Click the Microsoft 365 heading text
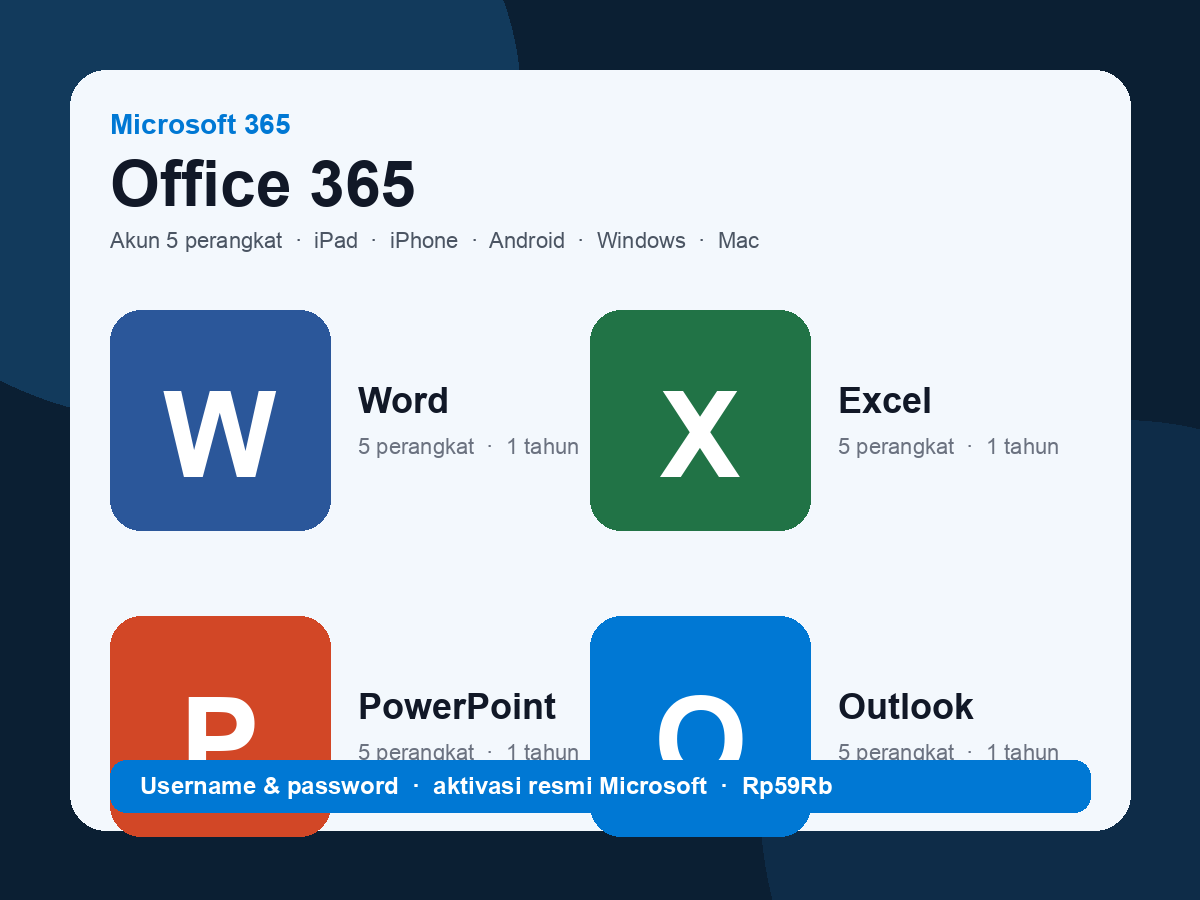The height and width of the screenshot is (900, 1200). click(x=200, y=125)
